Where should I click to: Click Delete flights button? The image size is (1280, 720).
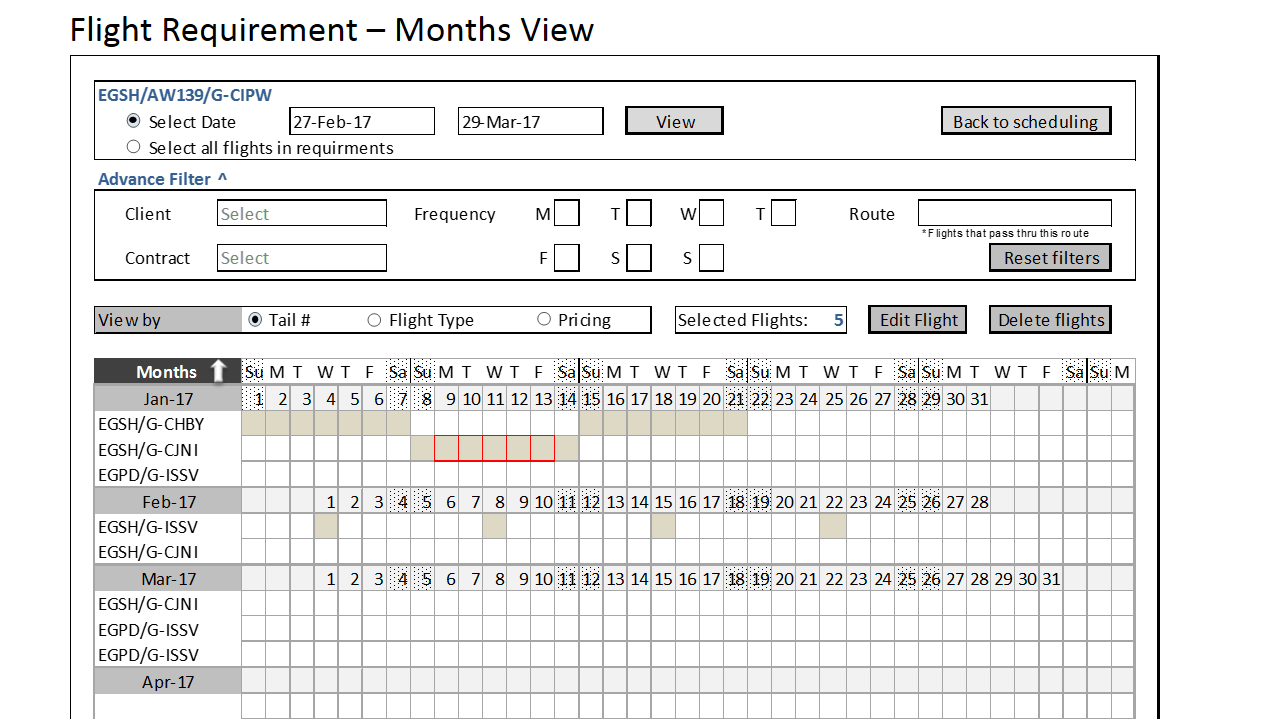pos(1050,320)
